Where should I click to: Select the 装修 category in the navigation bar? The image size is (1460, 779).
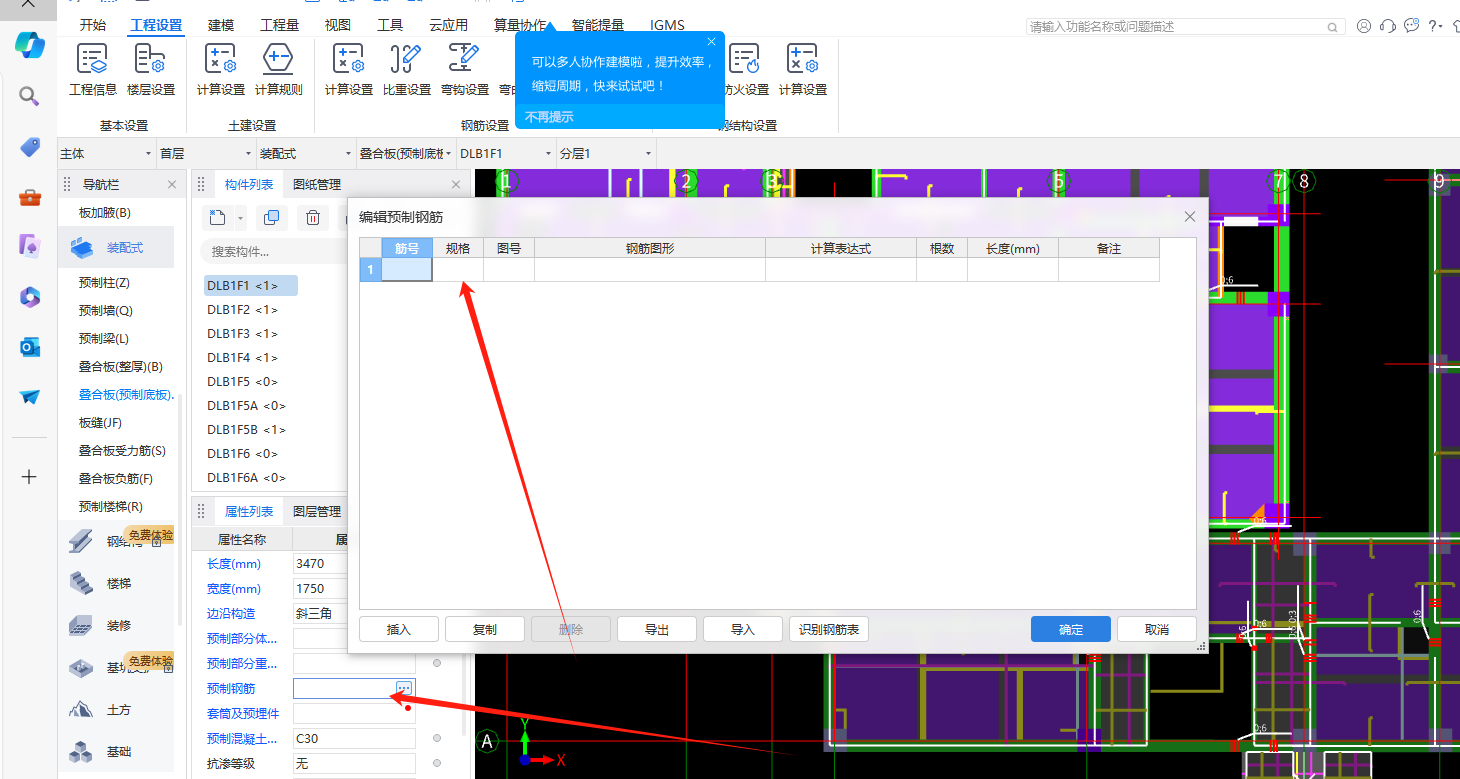click(115, 625)
